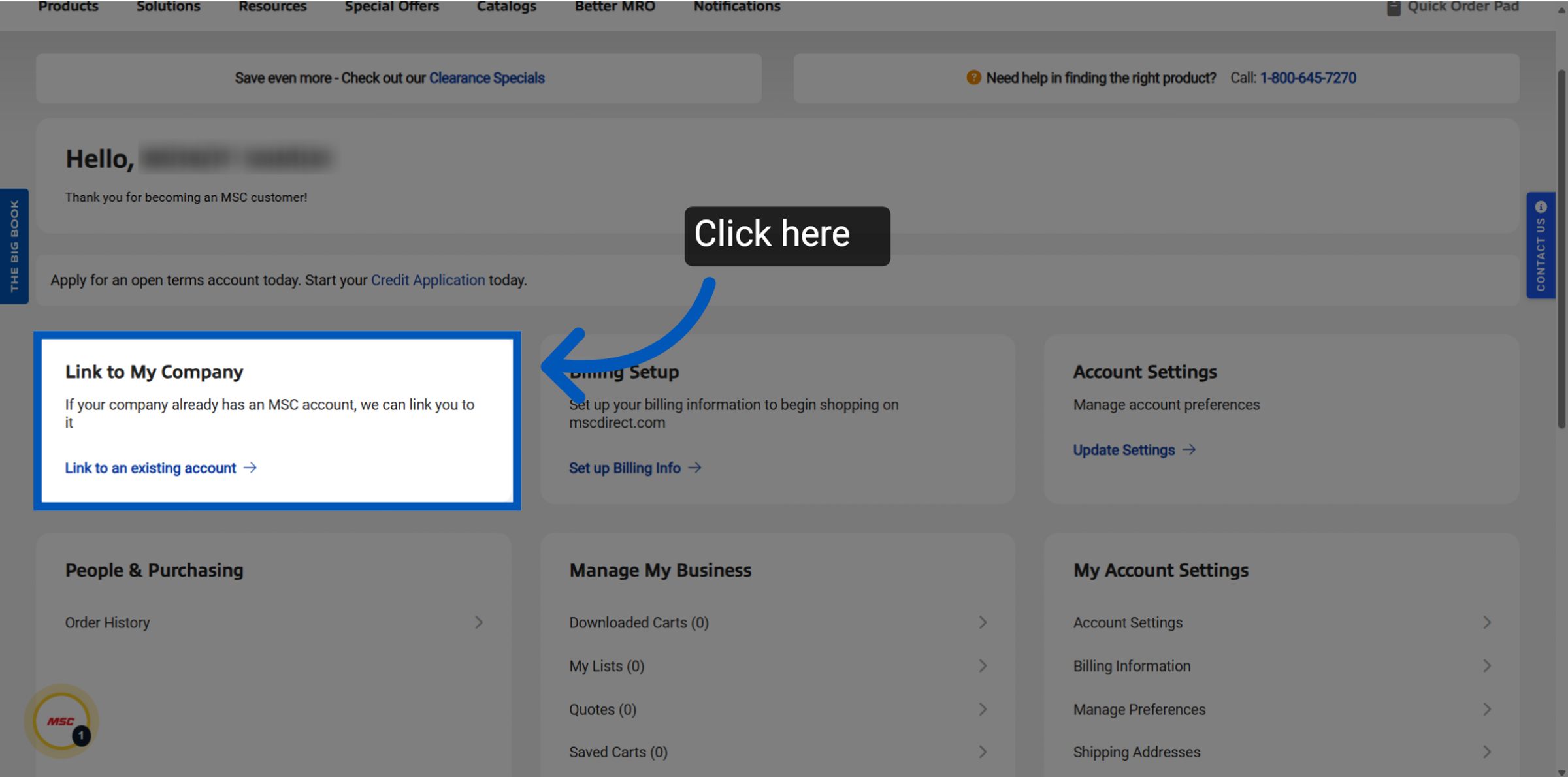
Task: Expand Order History chevron
Action: point(479,622)
